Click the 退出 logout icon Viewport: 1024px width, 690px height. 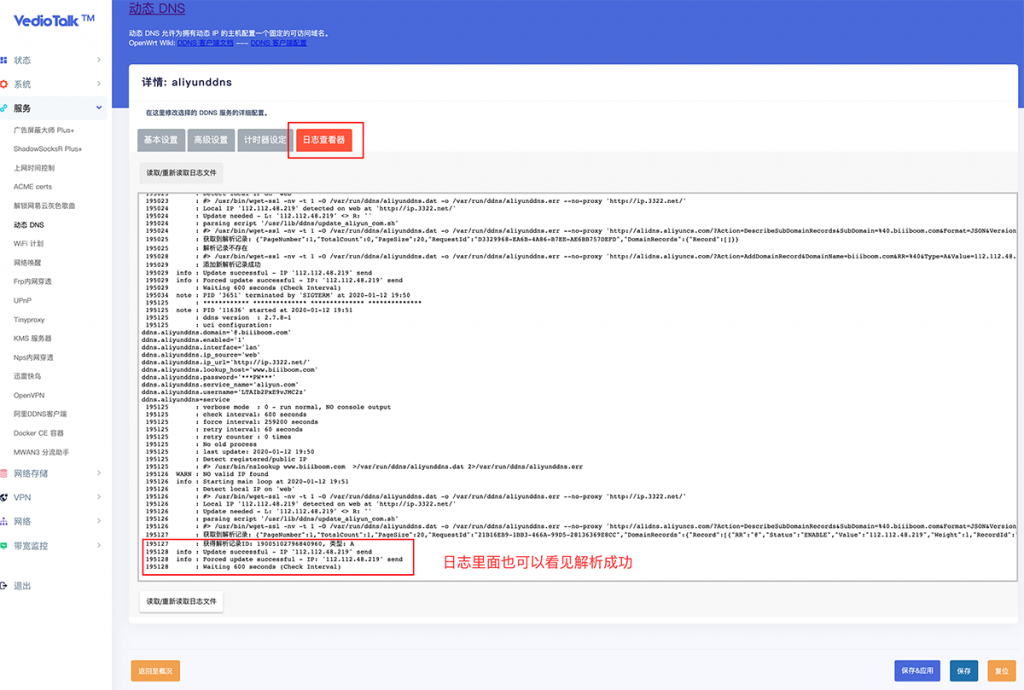point(4,586)
